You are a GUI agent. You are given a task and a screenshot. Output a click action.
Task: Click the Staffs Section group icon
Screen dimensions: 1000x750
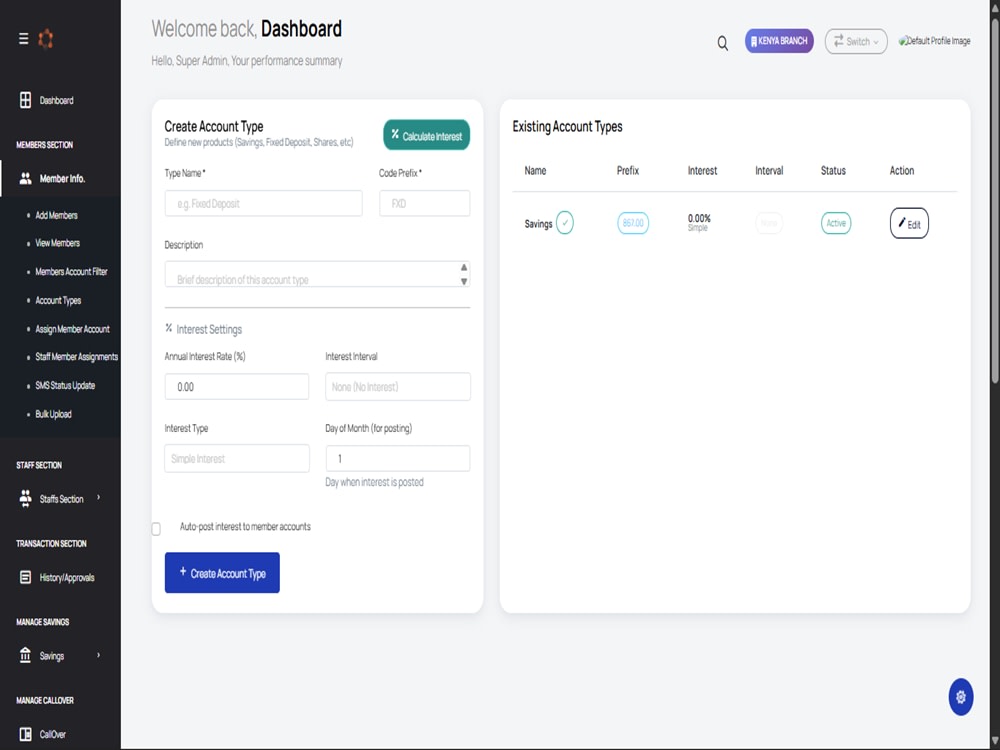(26, 499)
